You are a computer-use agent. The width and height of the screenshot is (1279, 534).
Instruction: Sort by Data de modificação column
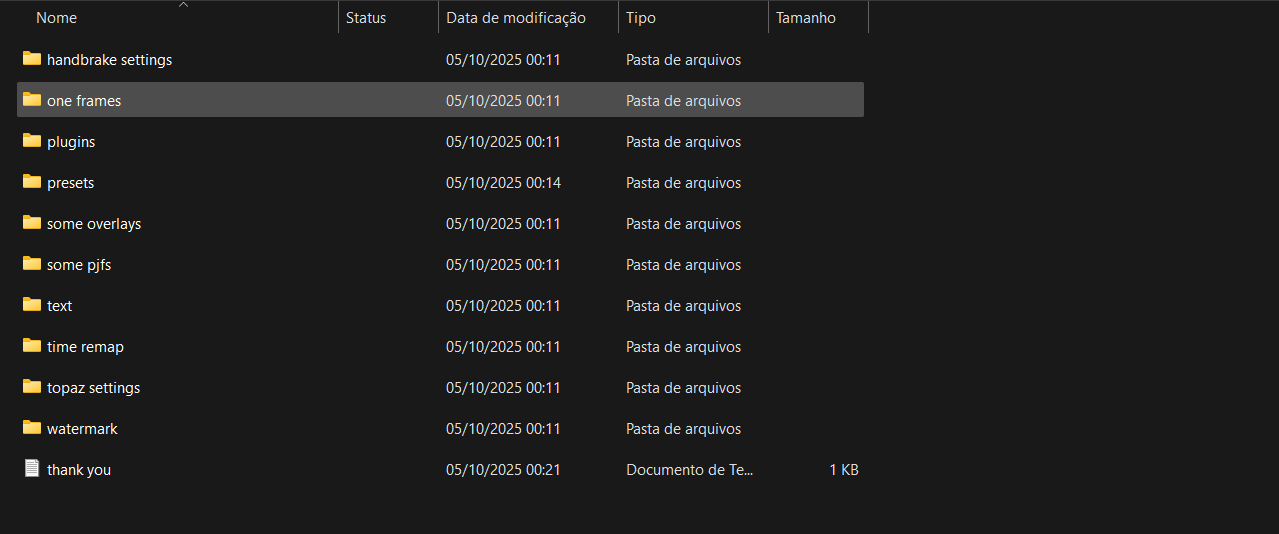516,18
